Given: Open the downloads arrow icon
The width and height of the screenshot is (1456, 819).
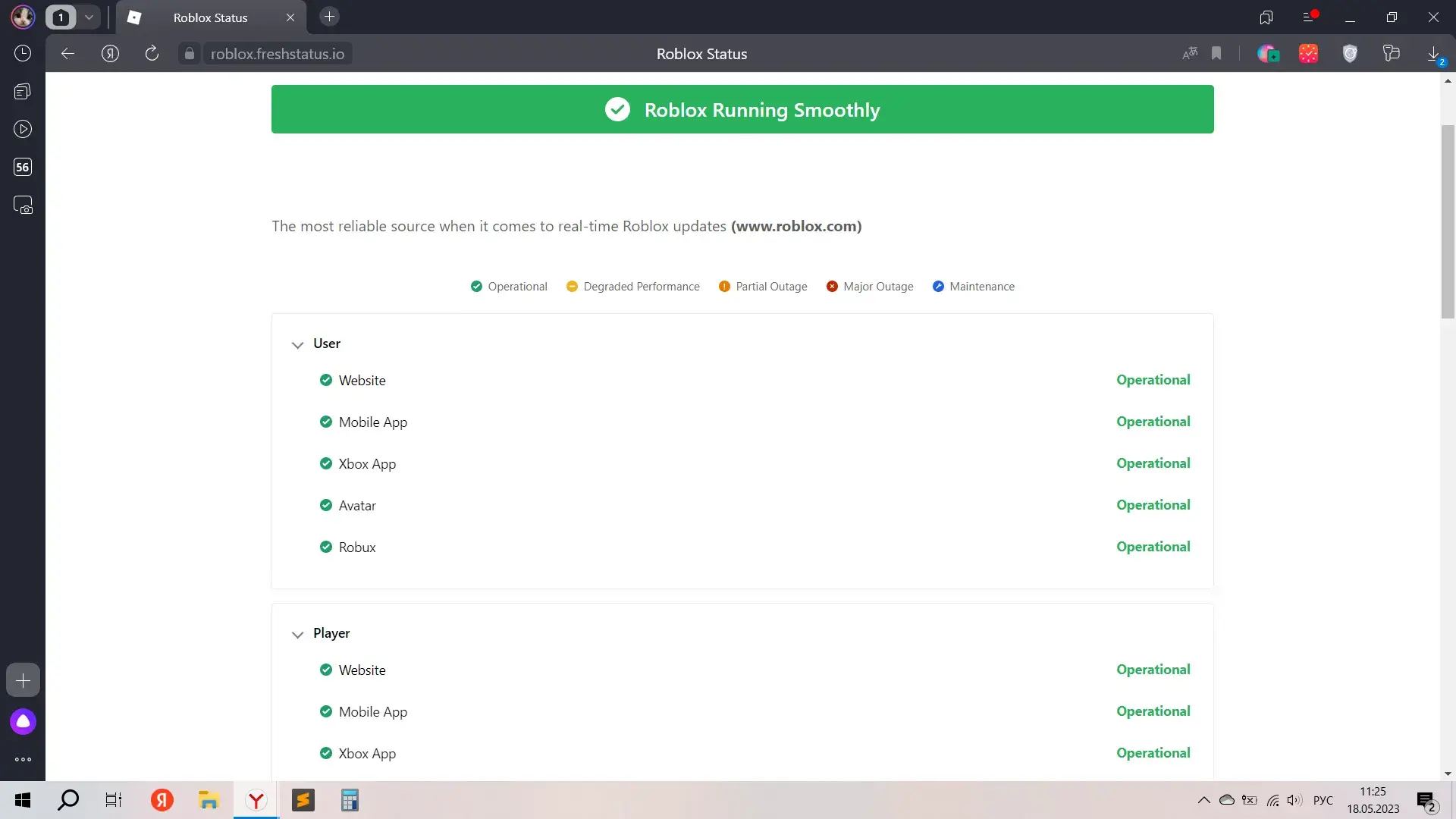Looking at the screenshot, I should click(x=1433, y=53).
